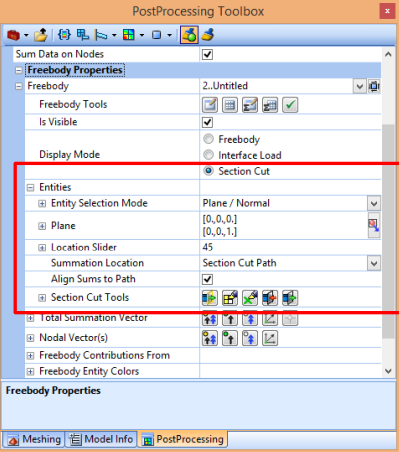Collapse the Freebody Properties section

tap(19, 70)
